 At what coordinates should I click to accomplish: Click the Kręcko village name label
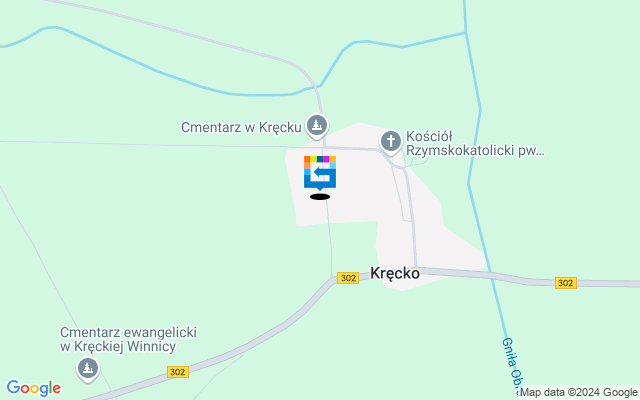pos(395,273)
